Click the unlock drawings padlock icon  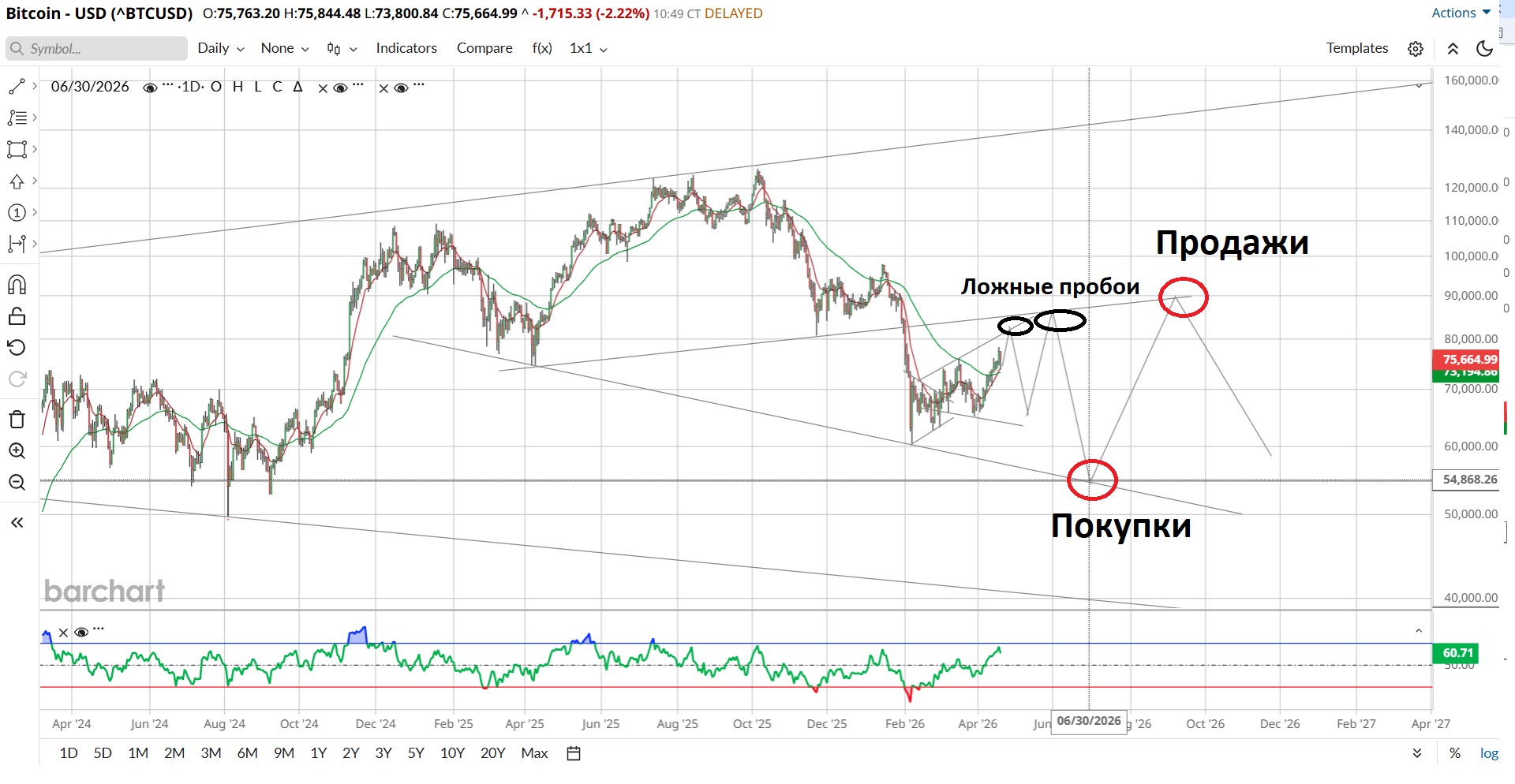(x=17, y=316)
